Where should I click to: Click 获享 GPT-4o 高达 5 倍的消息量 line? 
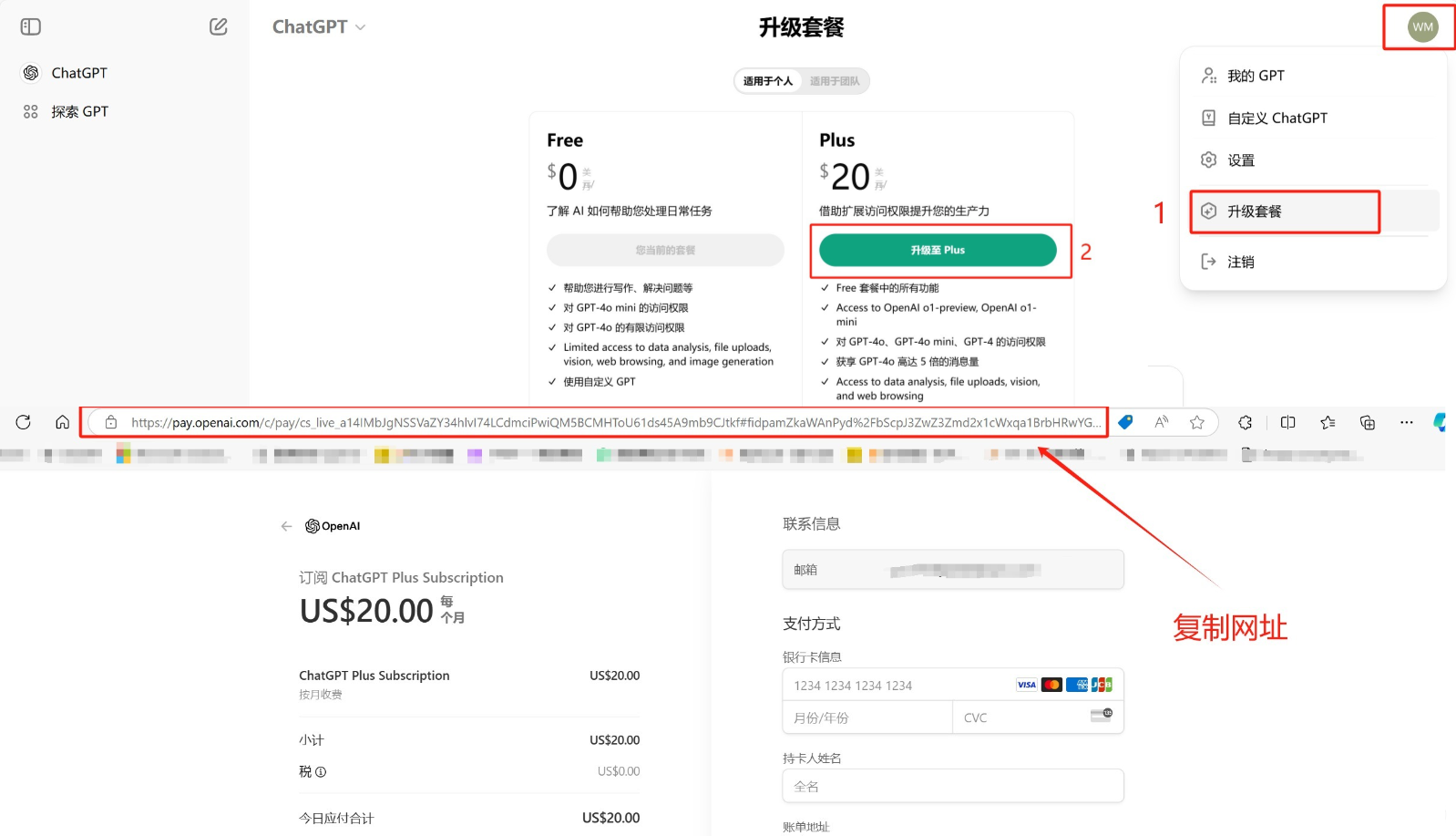[x=907, y=362]
